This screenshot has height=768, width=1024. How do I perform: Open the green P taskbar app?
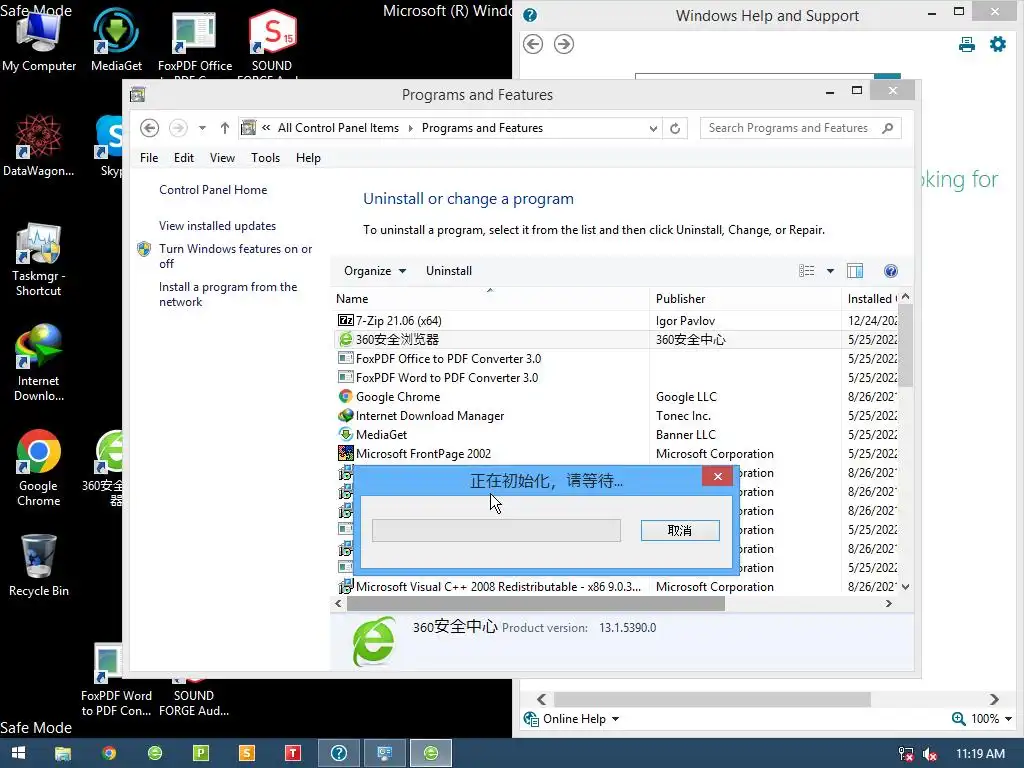tap(200, 753)
